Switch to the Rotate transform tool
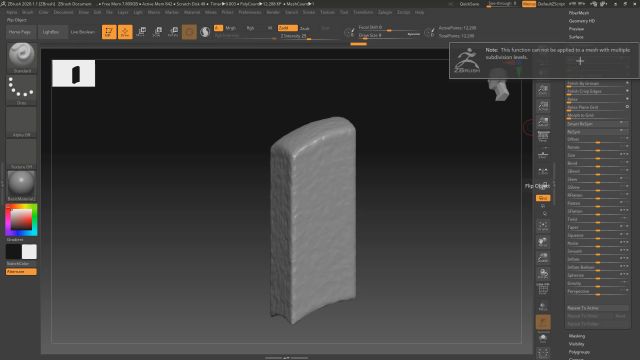Screen dimensions: 640x360 coord(173,32)
